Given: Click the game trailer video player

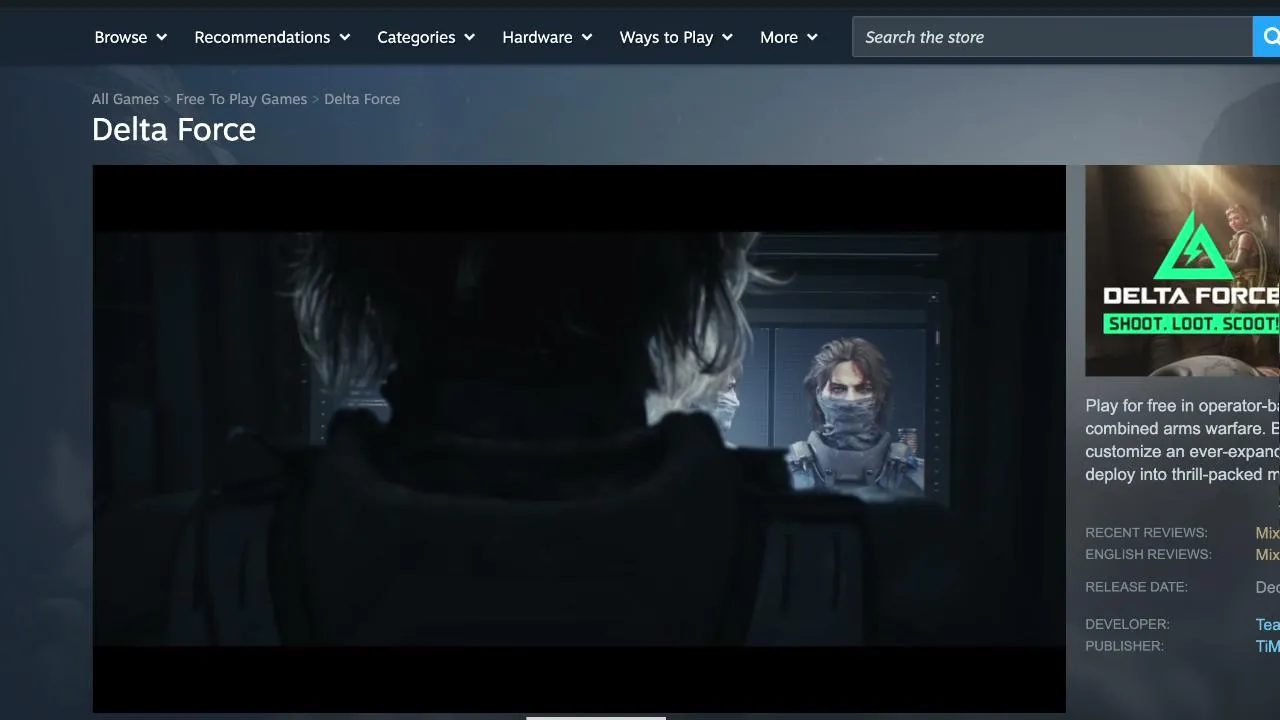Looking at the screenshot, I should tap(579, 439).
